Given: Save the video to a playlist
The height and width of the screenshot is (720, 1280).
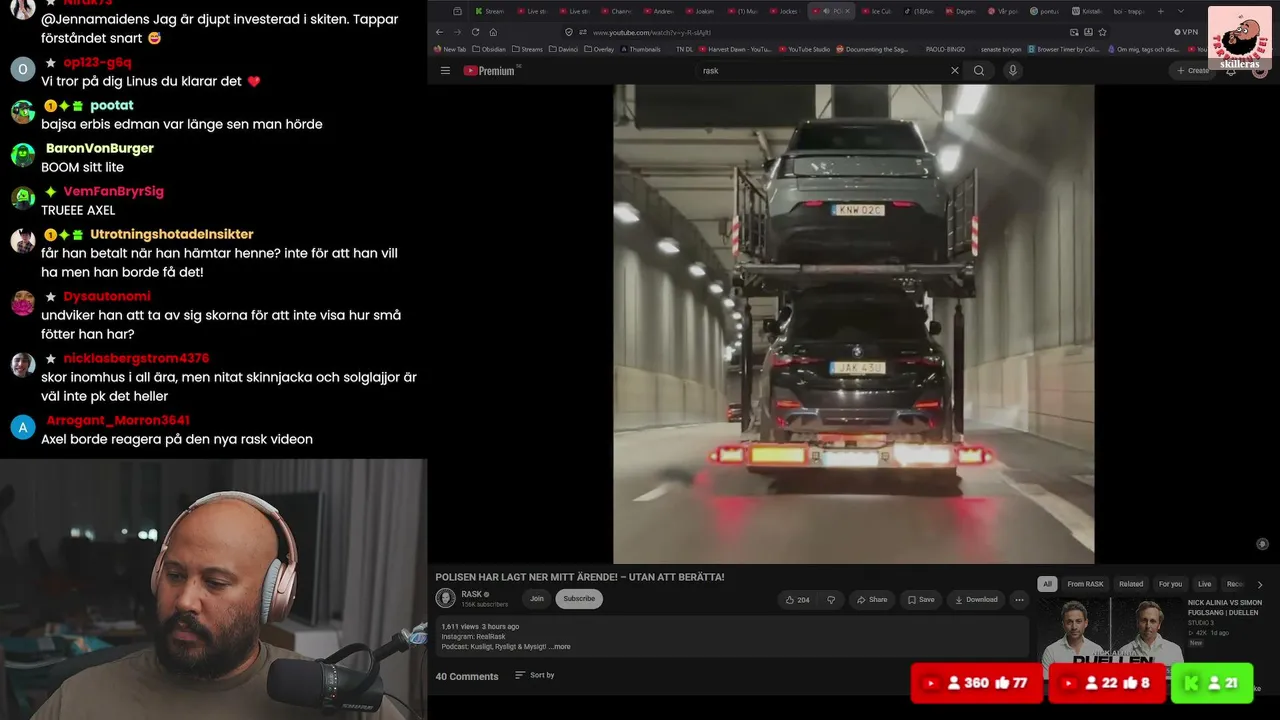Looking at the screenshot, I should coord(920,600).
